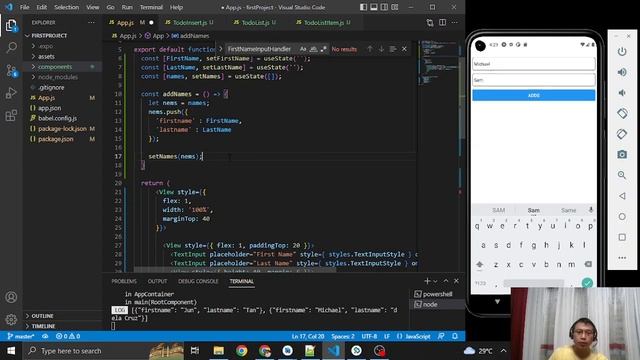Maximize the panel with the up chevron
The height and width of the screenshot is (360, 640).
446,281
